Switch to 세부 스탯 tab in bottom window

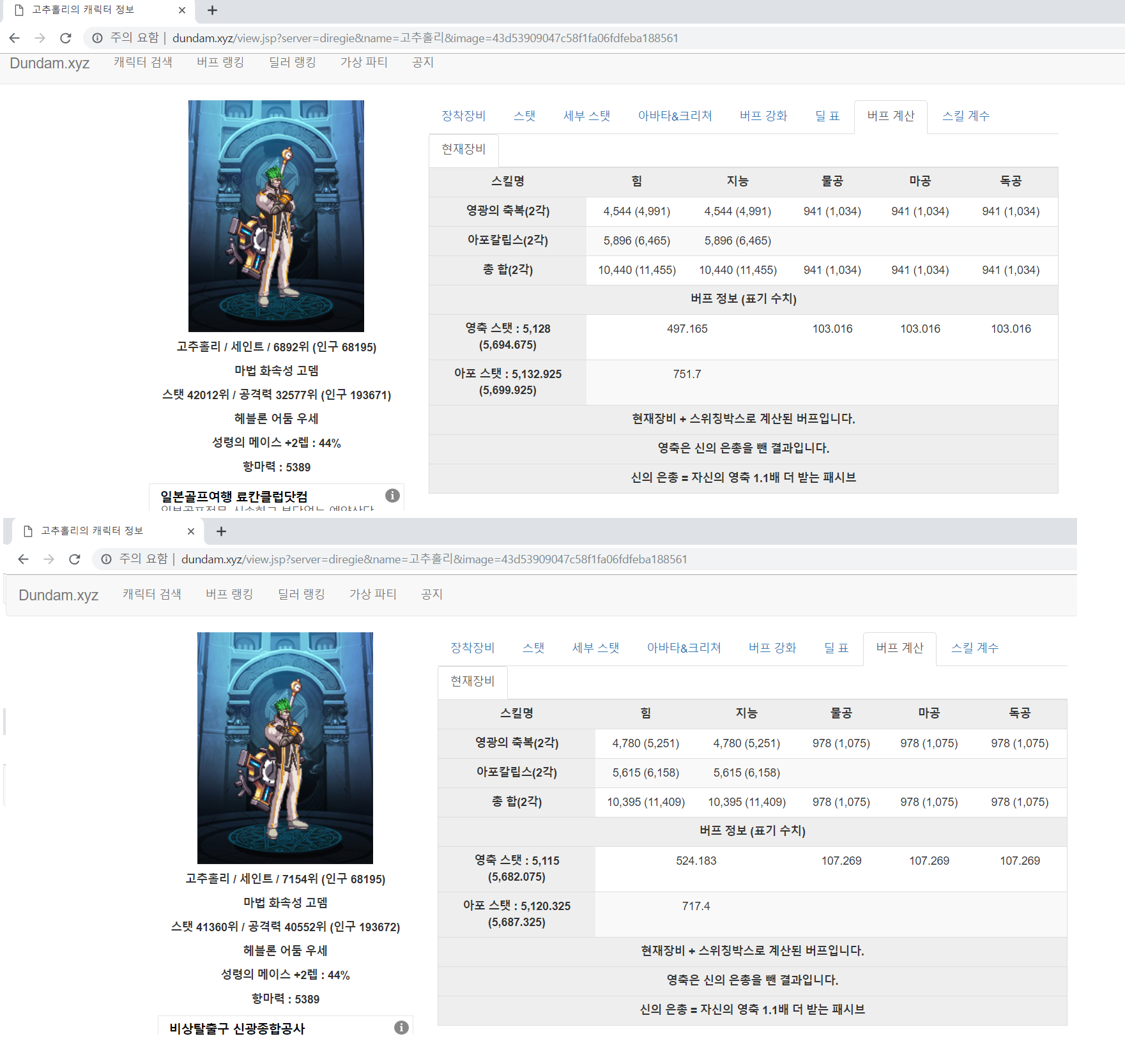[x=596, y=648]
